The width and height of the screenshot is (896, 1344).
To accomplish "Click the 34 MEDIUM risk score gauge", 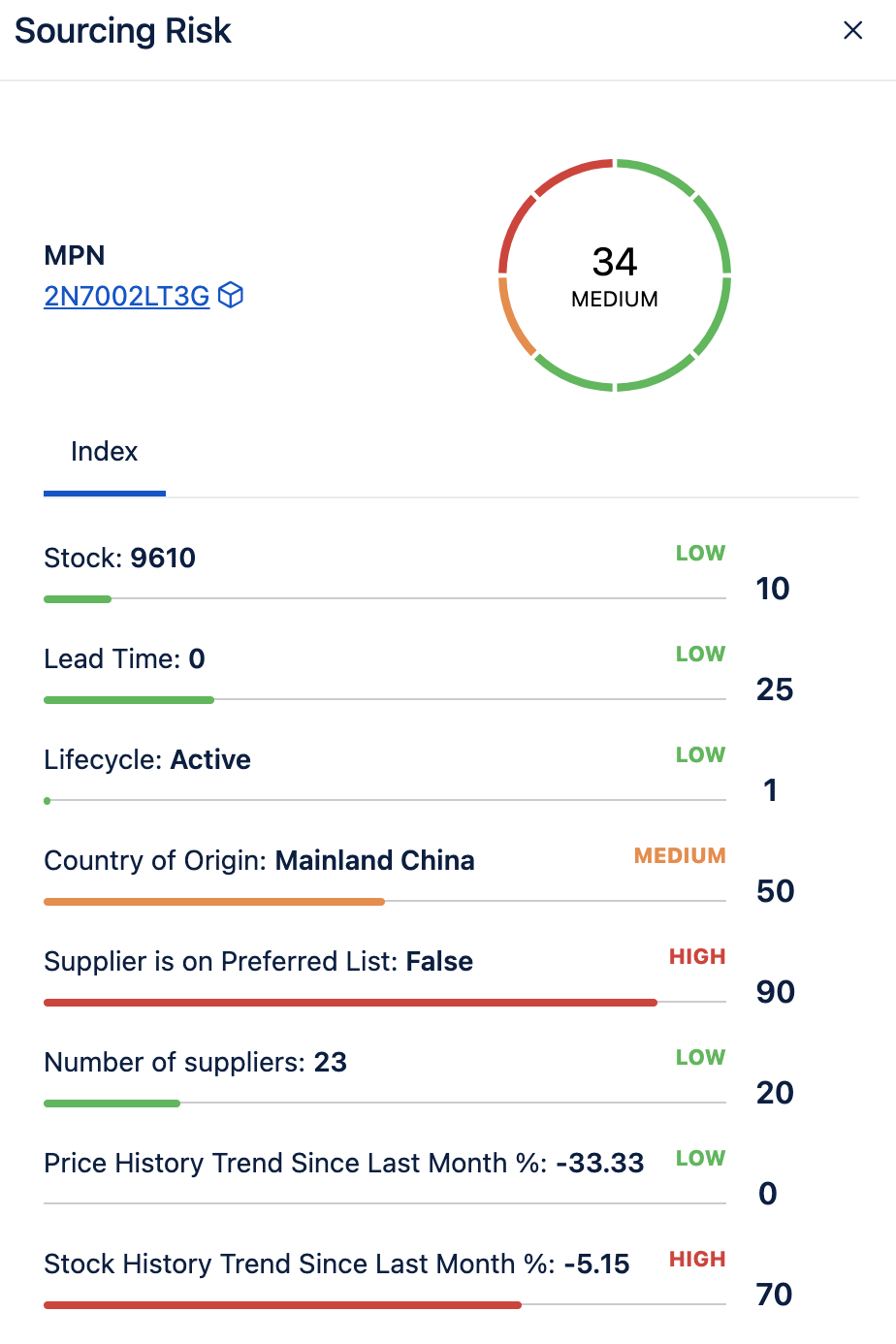I will [615, 275].
